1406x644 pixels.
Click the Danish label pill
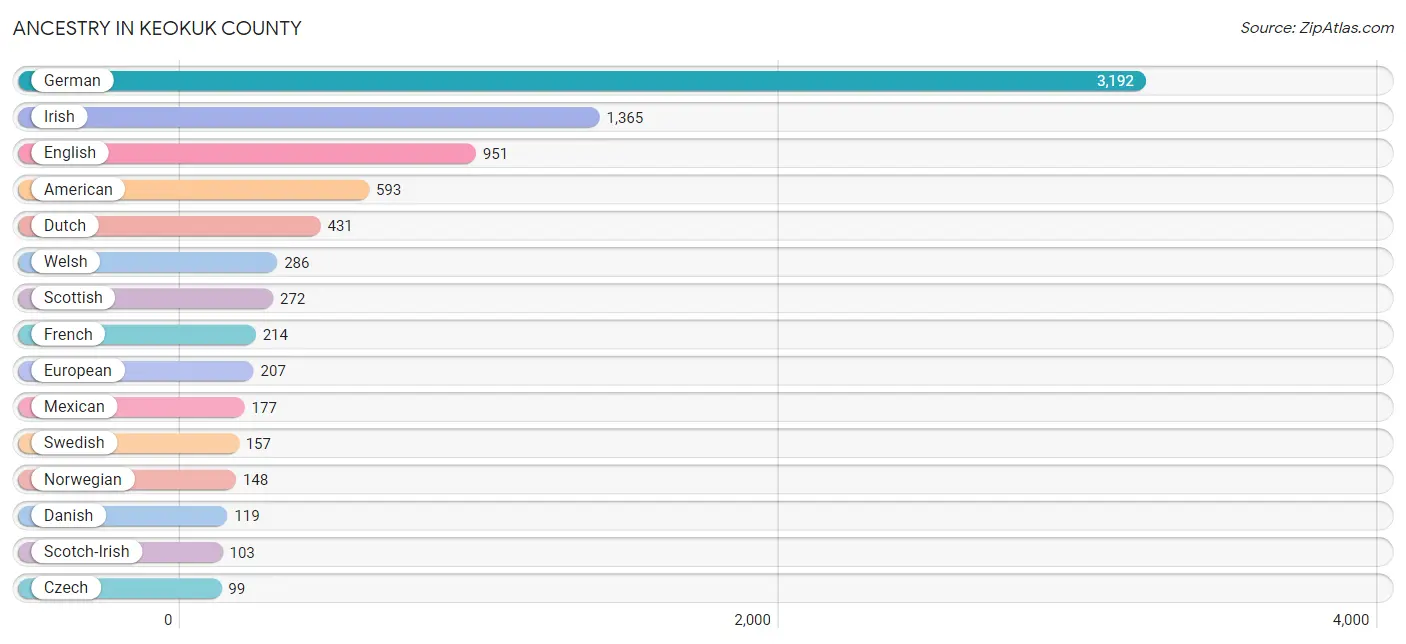(x=68, y=516)
